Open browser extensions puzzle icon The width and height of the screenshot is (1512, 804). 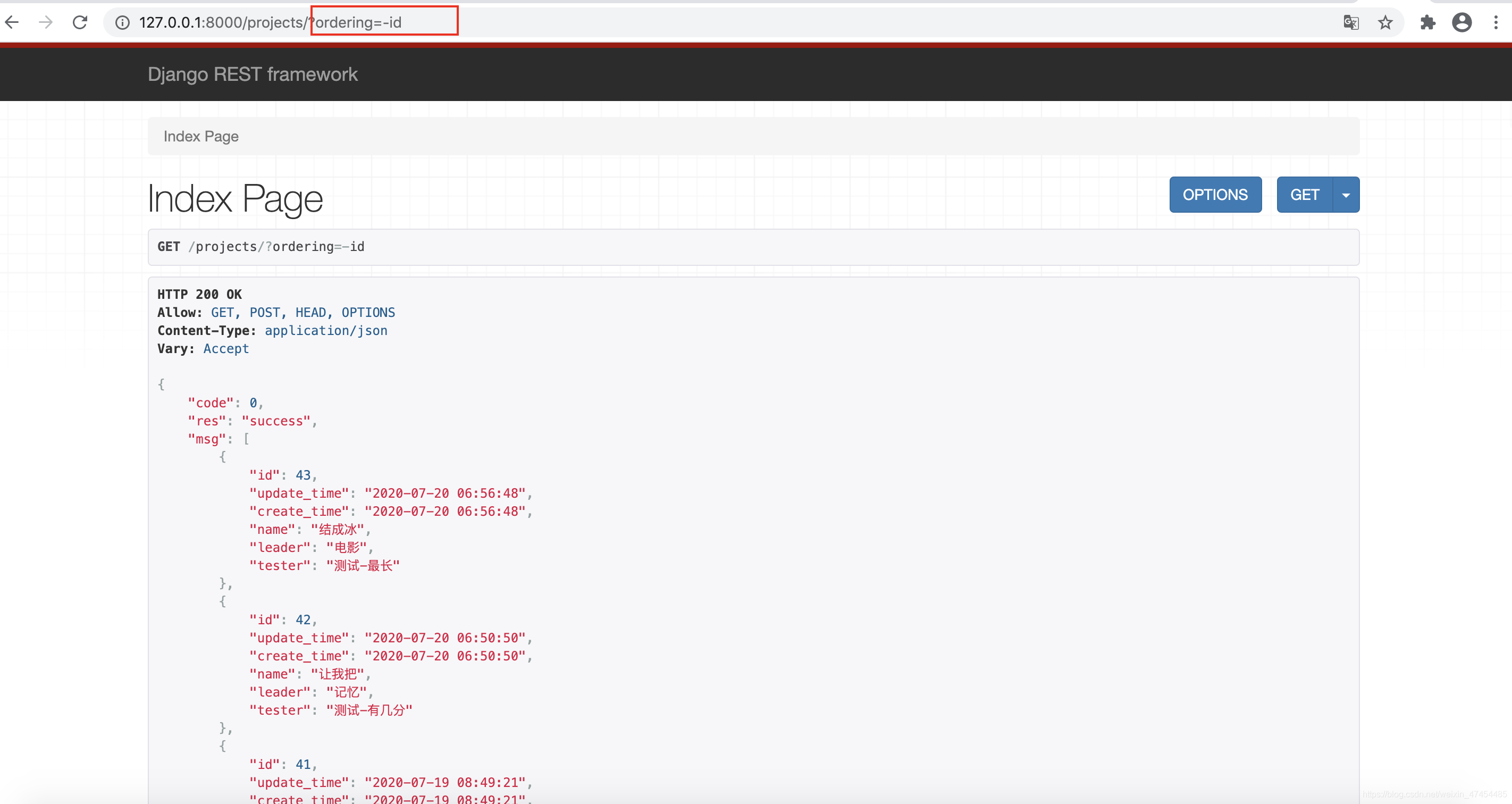pyautogui.click(x=1427, y=22)
